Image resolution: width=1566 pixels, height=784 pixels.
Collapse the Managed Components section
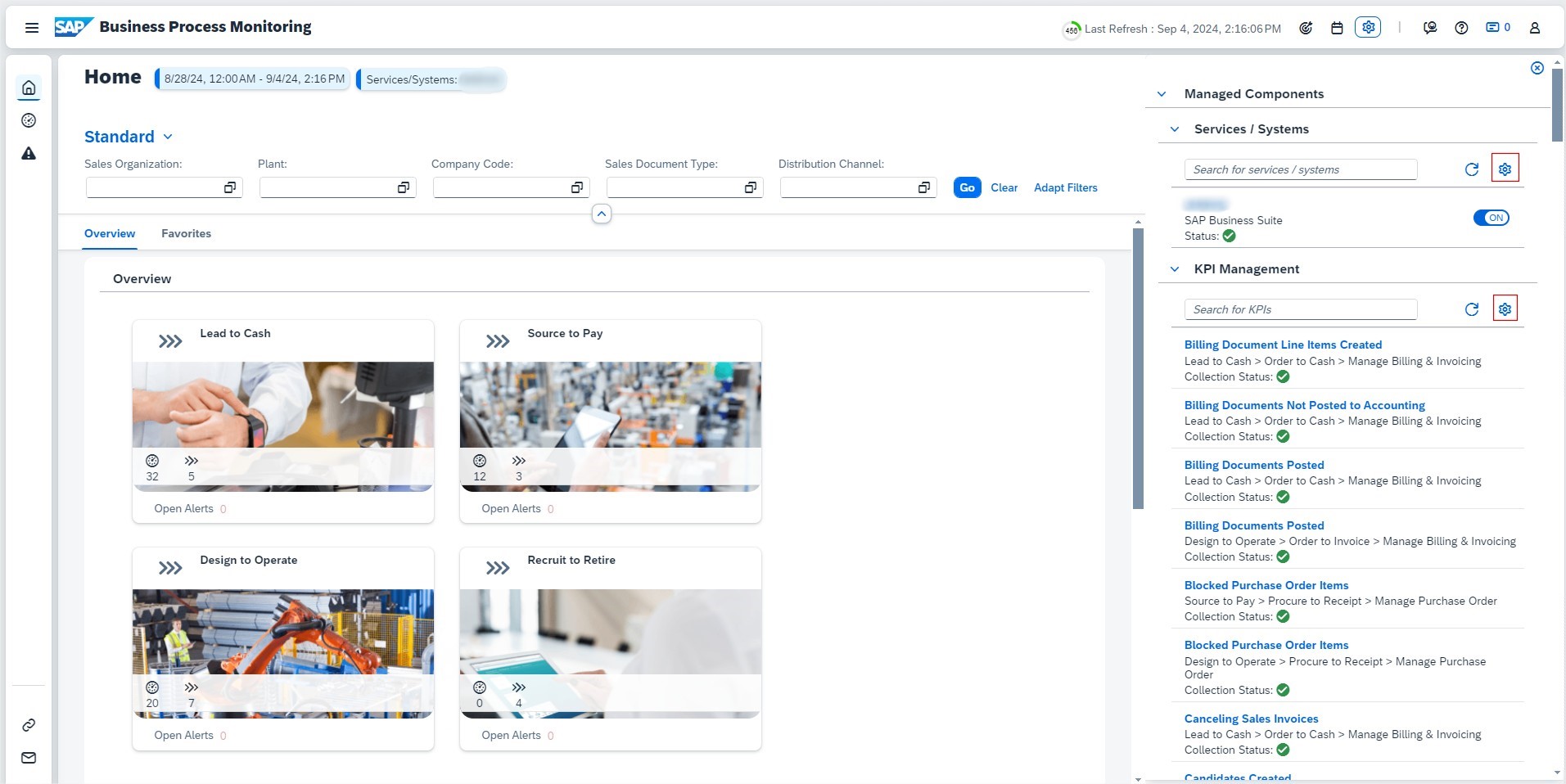(x=1162, y=94)
